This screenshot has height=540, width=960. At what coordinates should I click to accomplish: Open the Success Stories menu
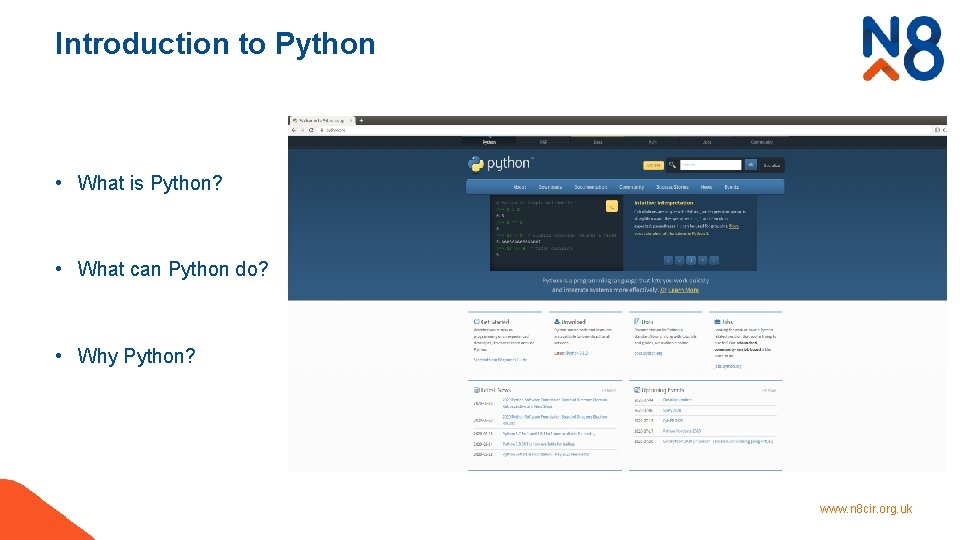coord(672,187)
